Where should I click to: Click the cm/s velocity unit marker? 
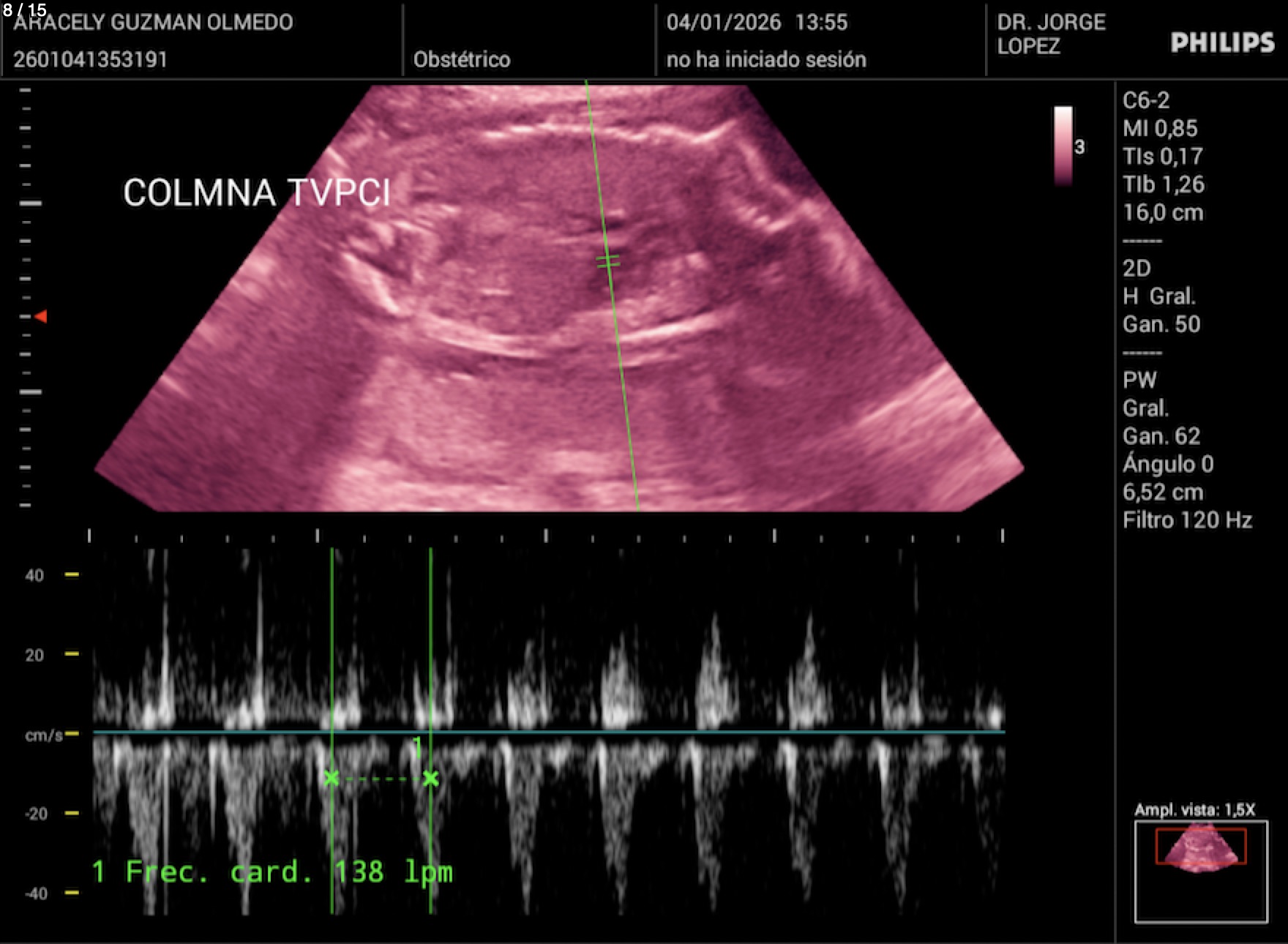pos(44,735)
